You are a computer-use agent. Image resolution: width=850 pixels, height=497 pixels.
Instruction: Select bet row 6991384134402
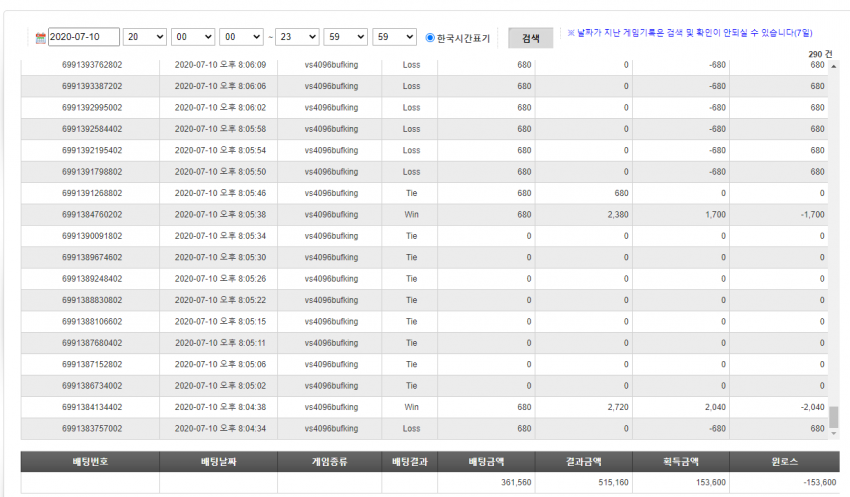tap(424, 407)
